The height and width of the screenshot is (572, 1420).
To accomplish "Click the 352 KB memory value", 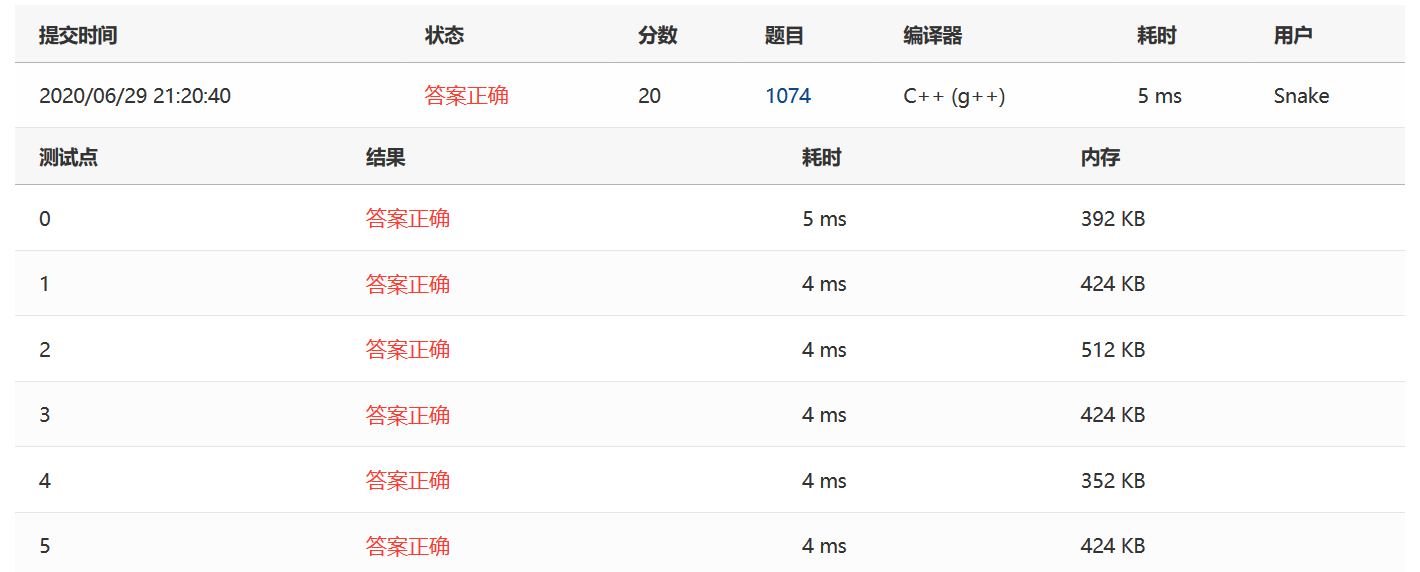I will (1113, 481).
